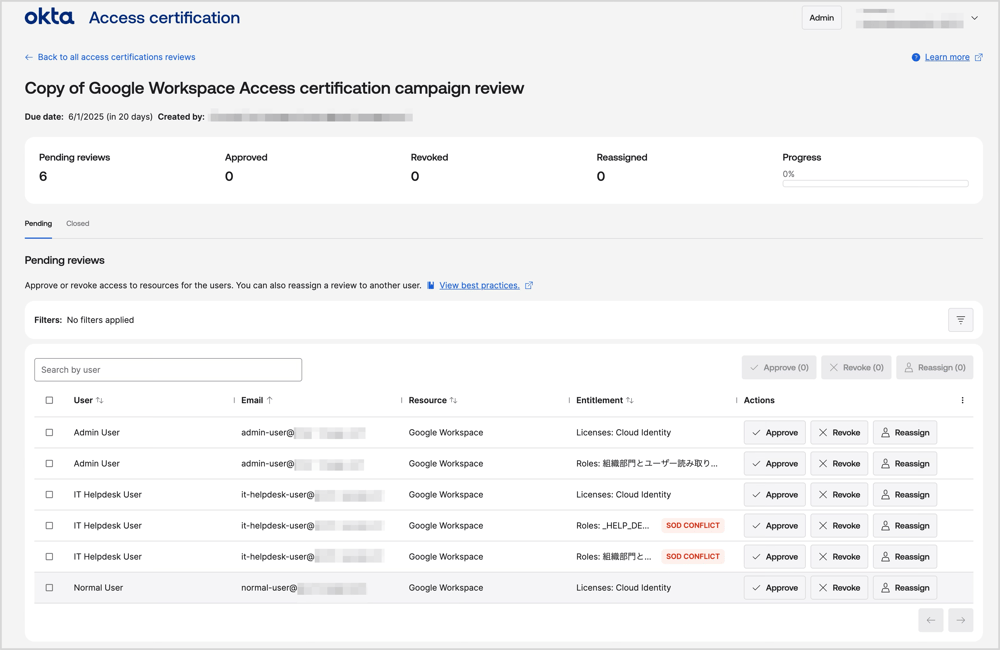Expand the account dropdown chevron
This screenshot has height=650, width=1000.
(x=974, y=18)
